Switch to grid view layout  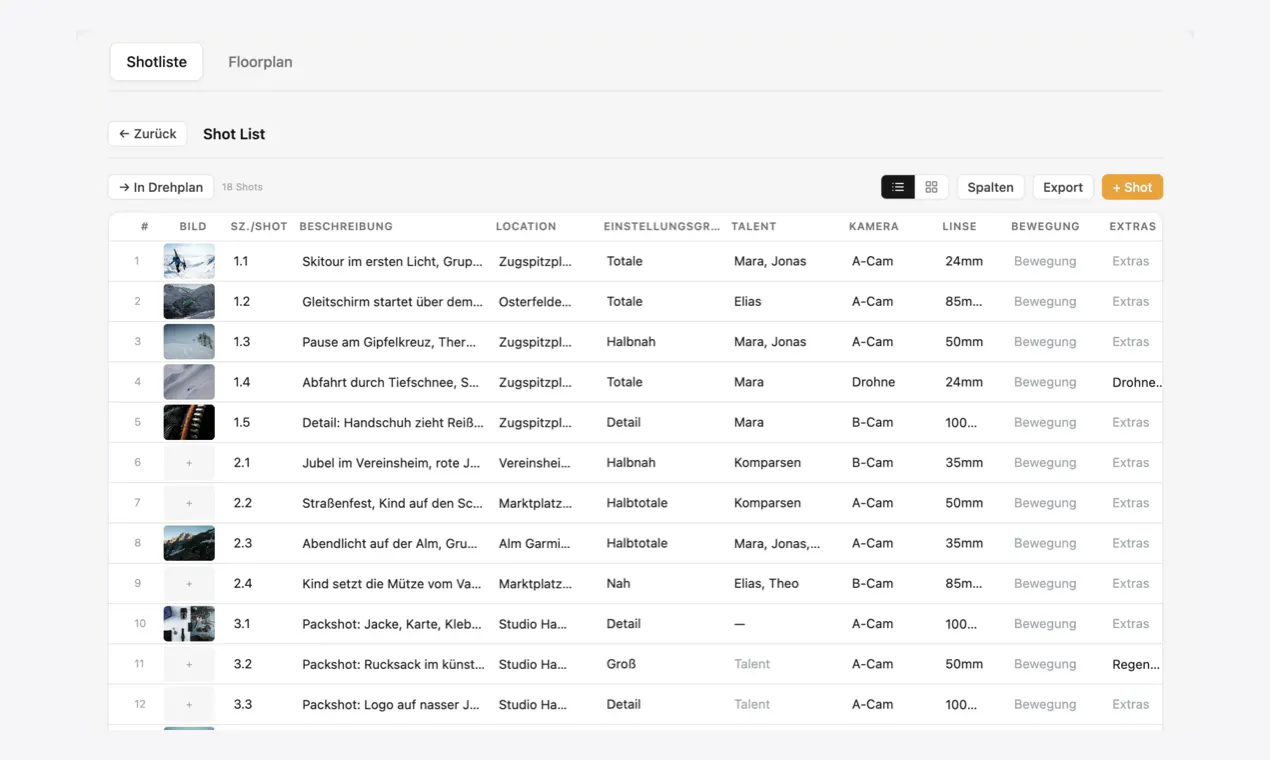pyautogui.click(x=931, y=187)
